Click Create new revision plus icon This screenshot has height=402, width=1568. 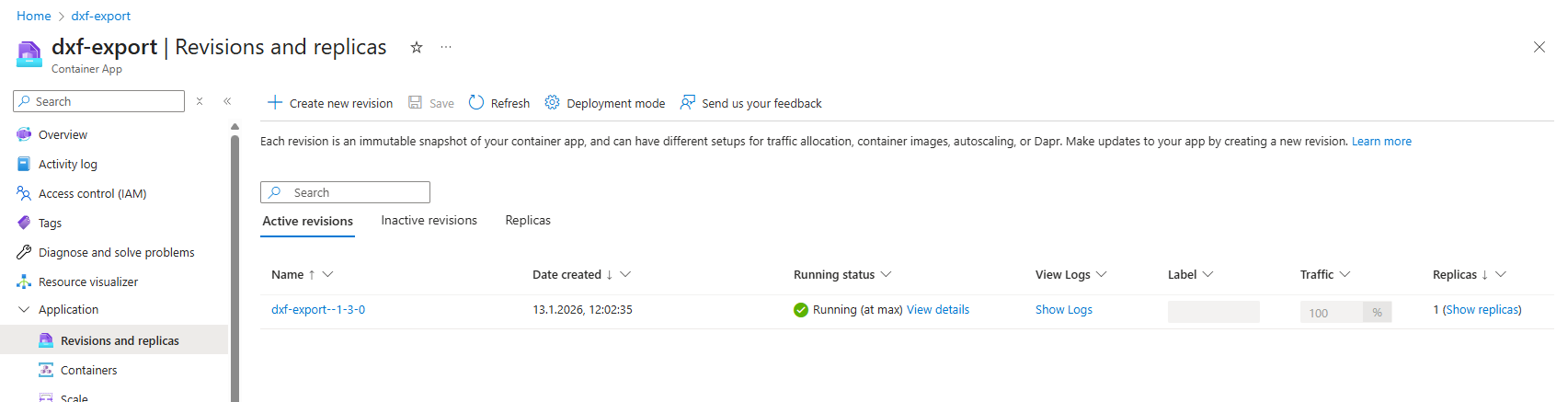coord(274,103)
